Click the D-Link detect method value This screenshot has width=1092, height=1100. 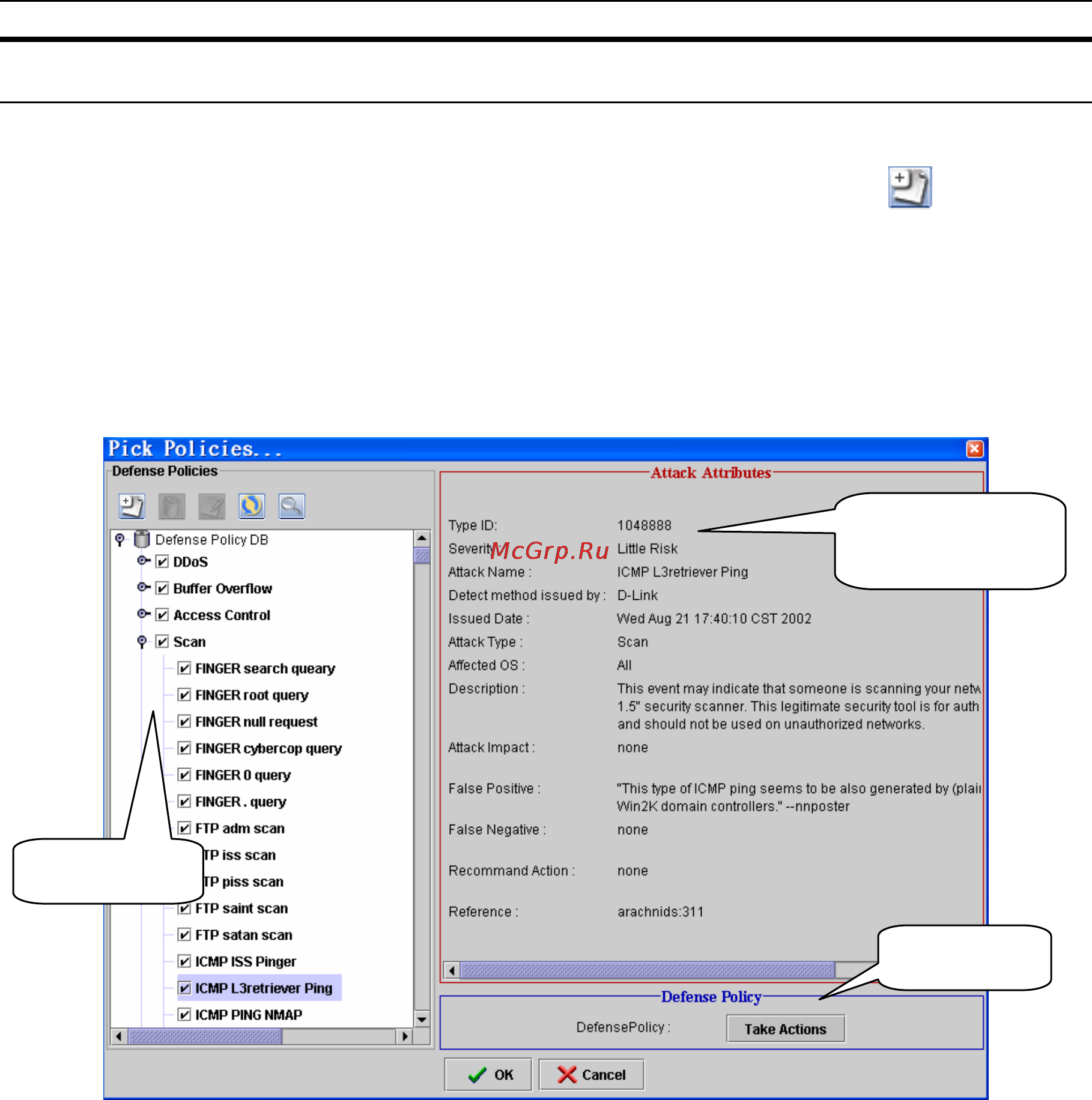637,596
